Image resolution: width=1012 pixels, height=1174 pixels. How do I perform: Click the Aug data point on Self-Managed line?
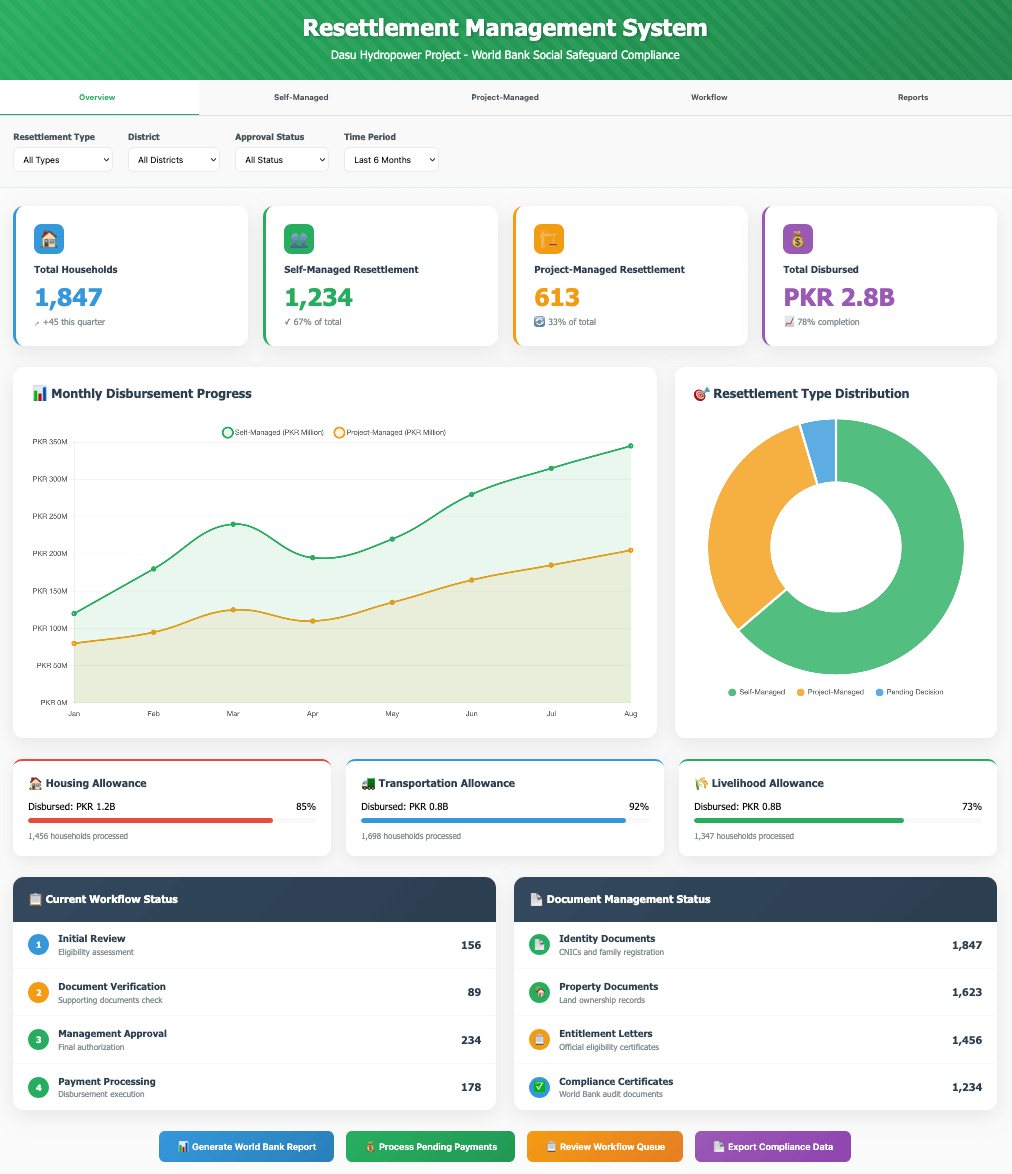click(x=631, y=446)
